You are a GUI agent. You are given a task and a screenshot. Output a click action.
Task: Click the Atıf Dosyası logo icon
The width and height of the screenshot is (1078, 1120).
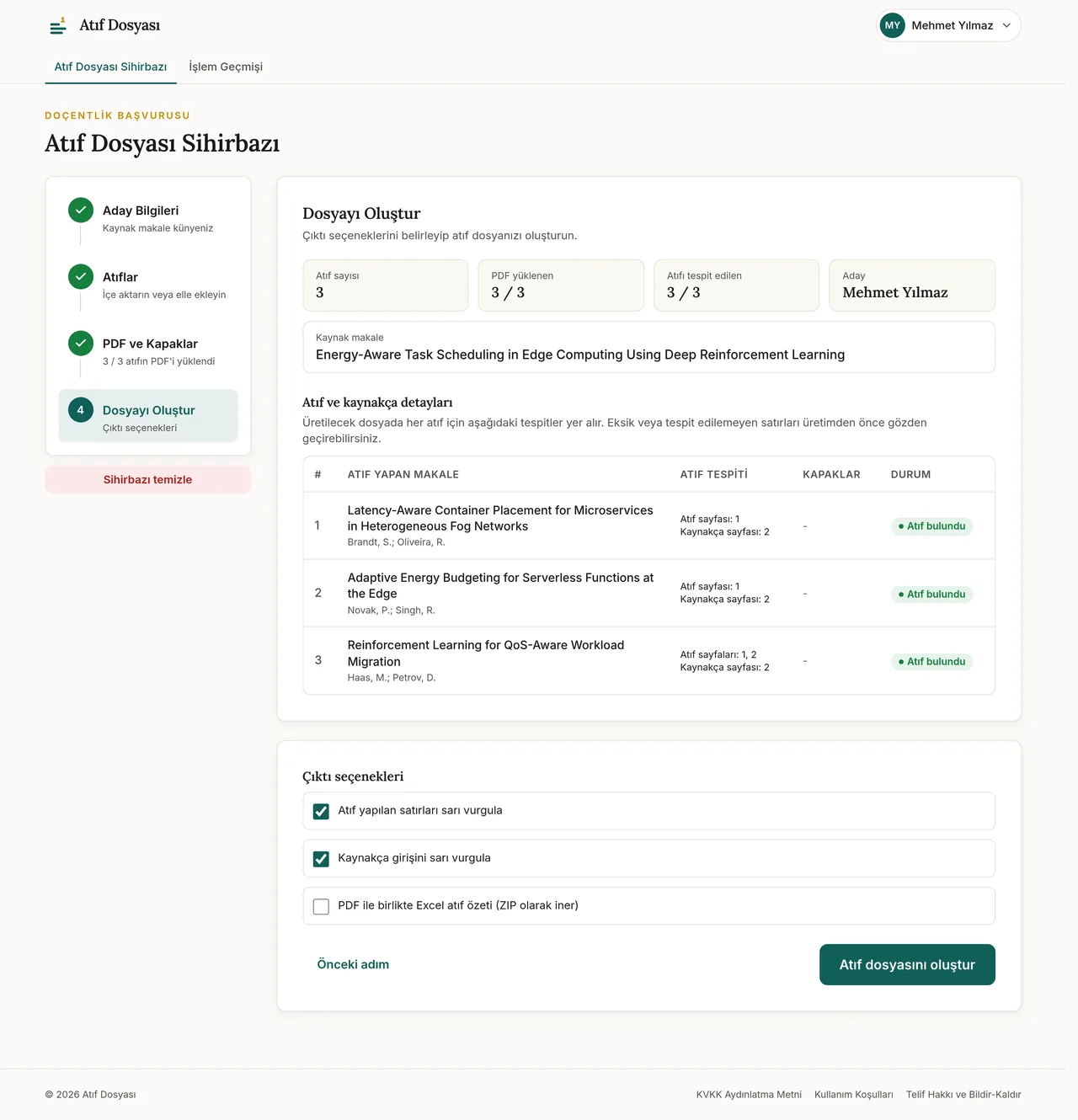tap(58, 26)
